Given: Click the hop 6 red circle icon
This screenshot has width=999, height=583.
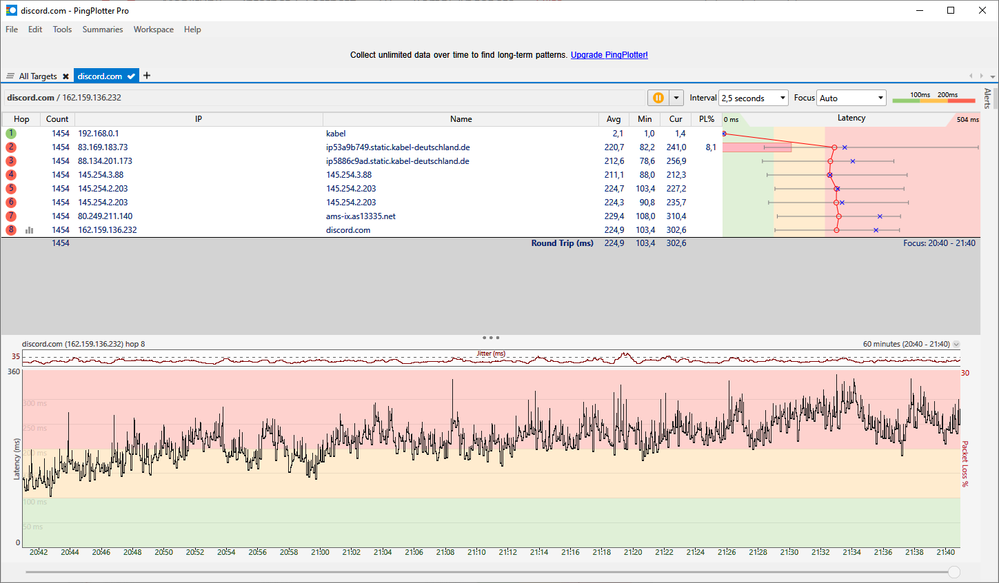Looking at the screenshot, I should click(11, 202).
